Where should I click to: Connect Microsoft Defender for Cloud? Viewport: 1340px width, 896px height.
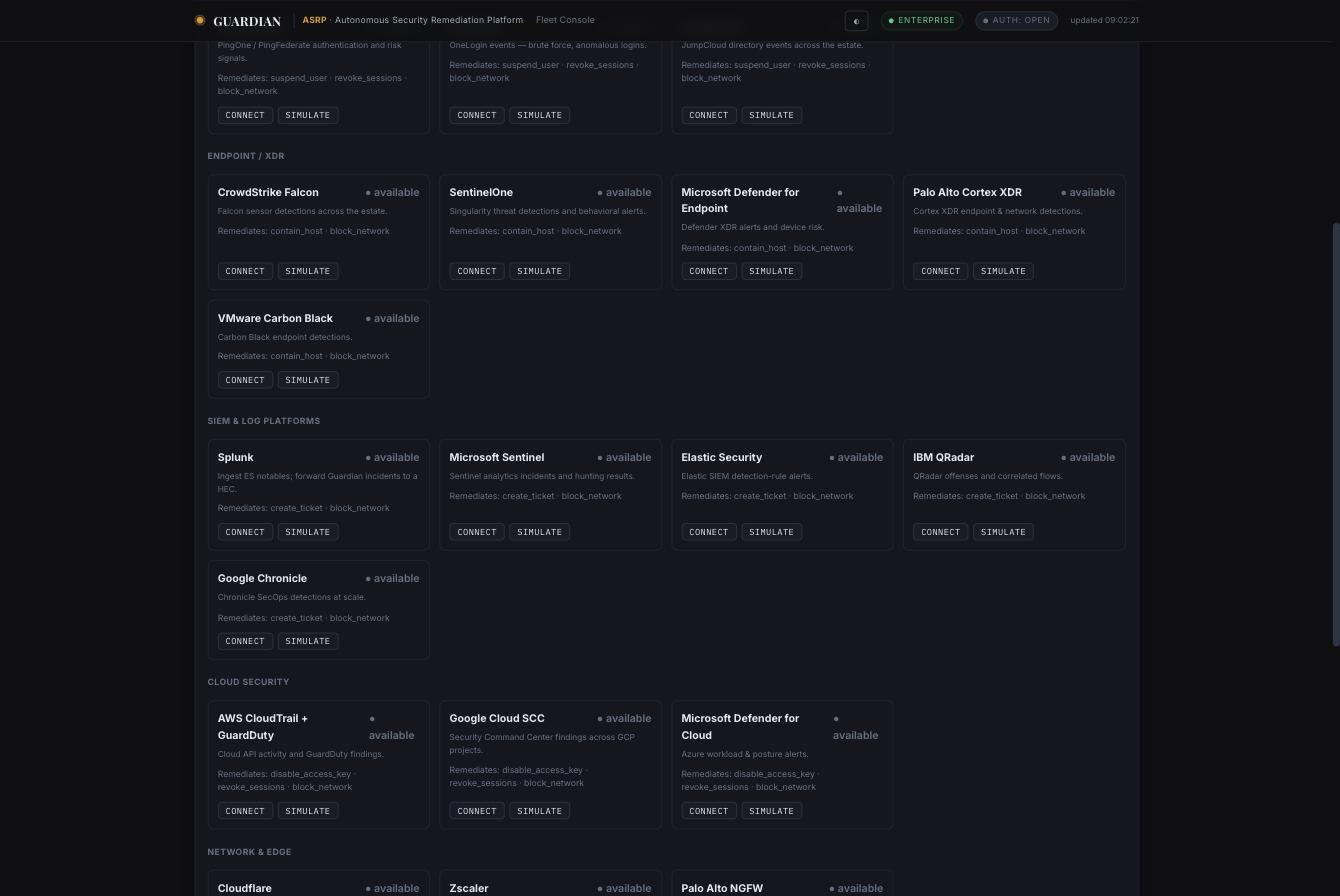click(709, 811)
